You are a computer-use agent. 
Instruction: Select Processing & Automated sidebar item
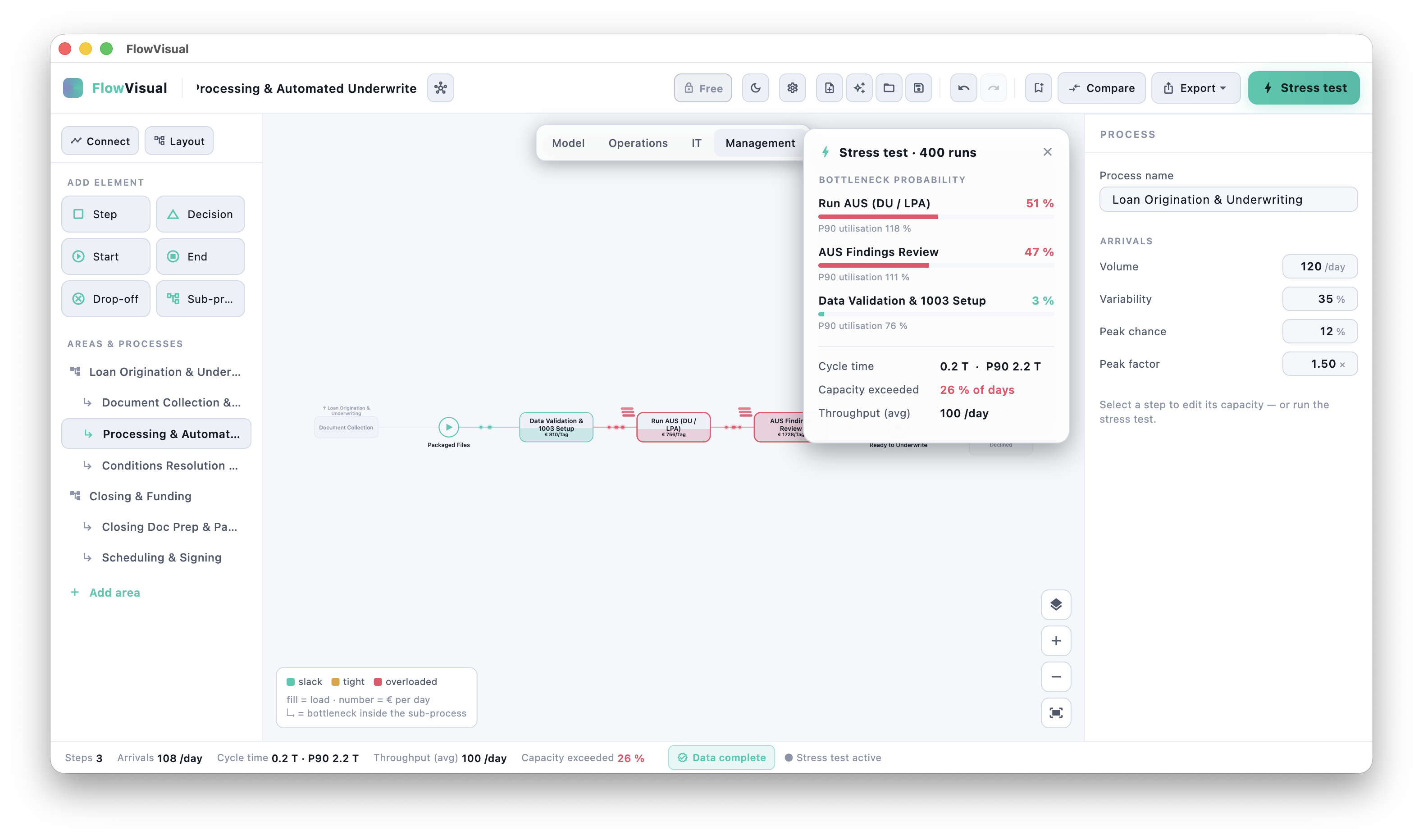[x=155, y=434]
